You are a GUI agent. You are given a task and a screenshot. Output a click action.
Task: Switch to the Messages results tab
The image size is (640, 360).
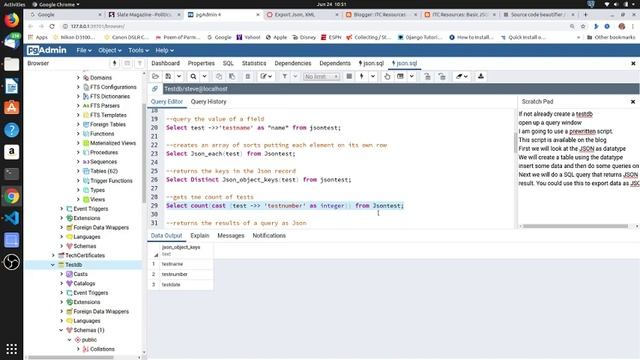tap(231, 236)
